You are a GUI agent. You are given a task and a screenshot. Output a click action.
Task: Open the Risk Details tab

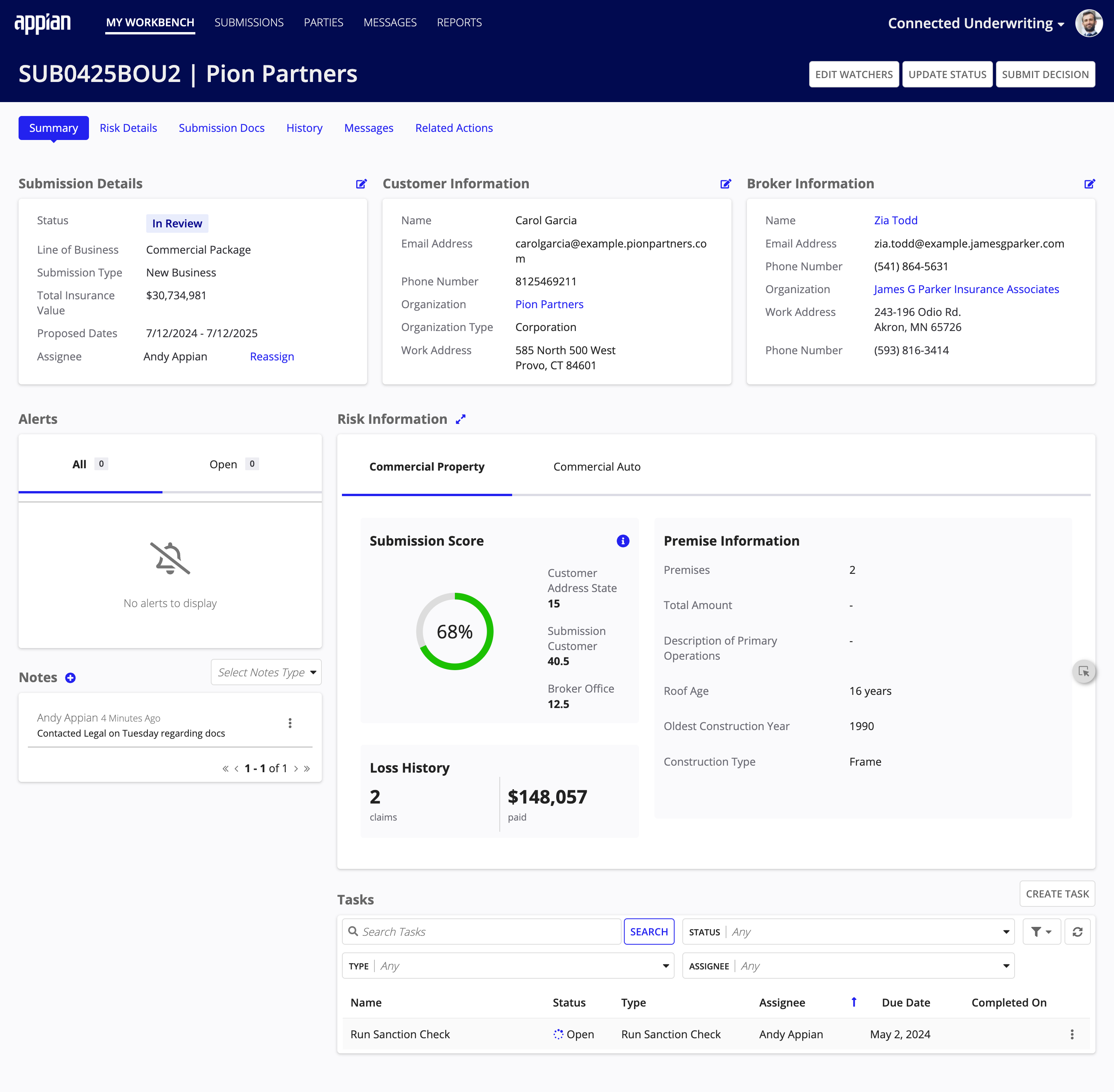(128, 128)
